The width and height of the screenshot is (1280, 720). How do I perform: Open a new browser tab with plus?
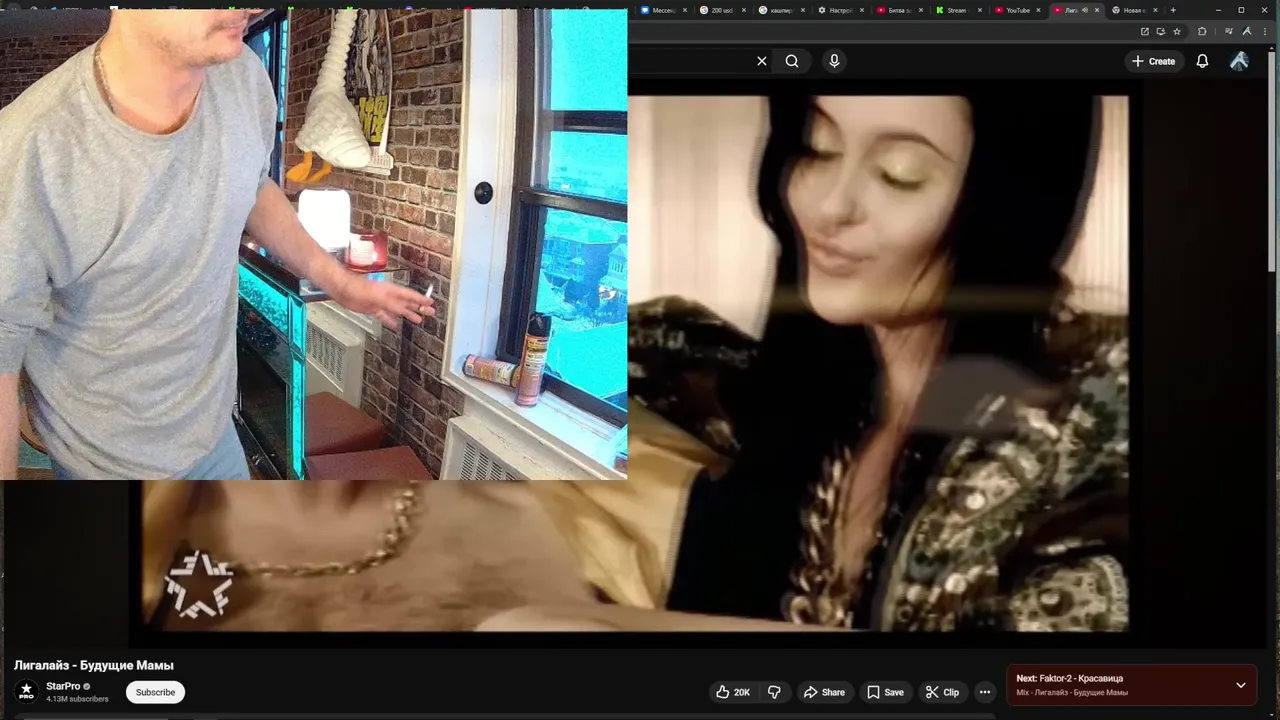click(x=1173, y=10)
